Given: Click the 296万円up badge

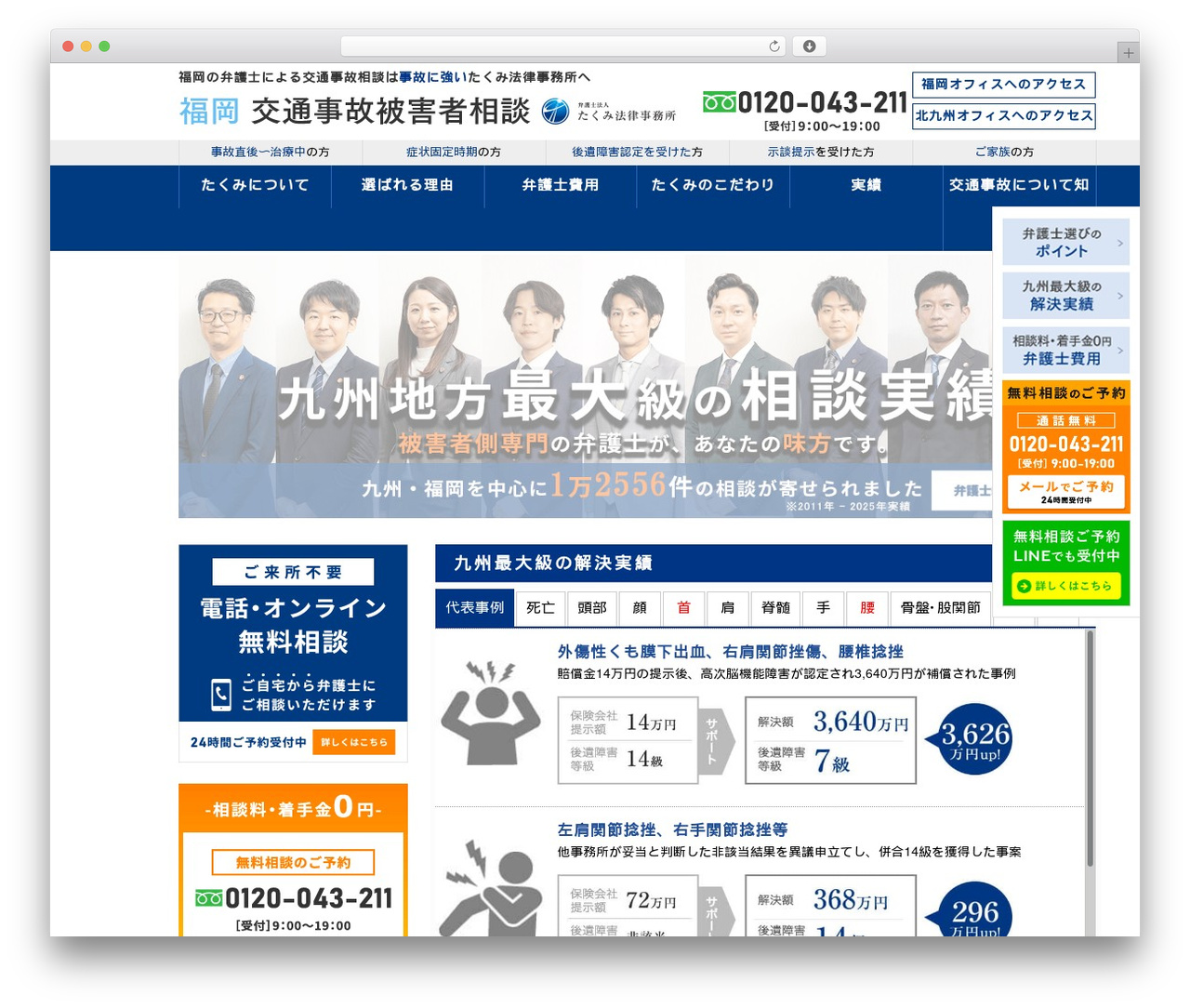Looking at the screenshot, I should (971, 909).
